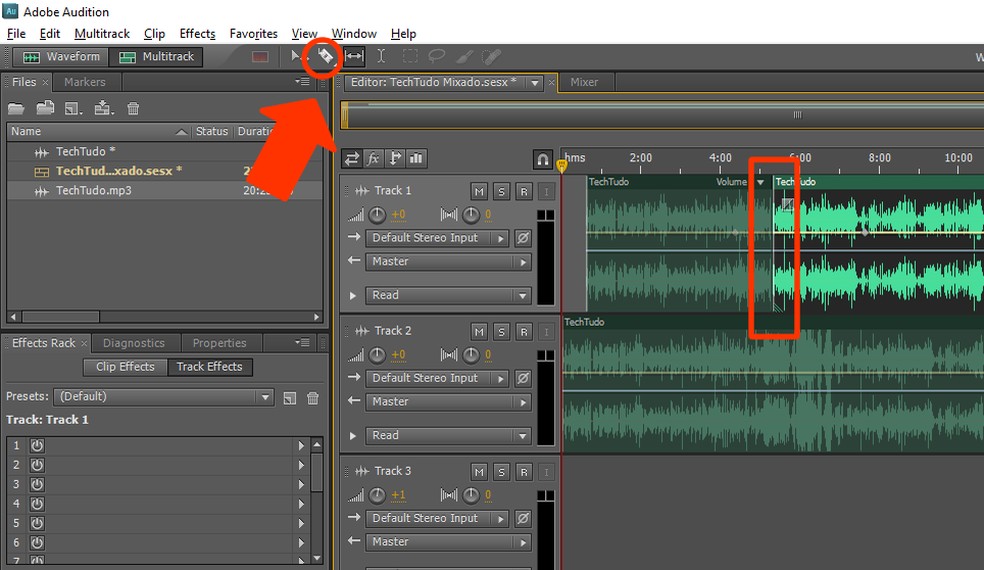Toggle Track 3 polarity reverse icon
The width and height of the screenshot is (984, 570).
coord(523,518)
